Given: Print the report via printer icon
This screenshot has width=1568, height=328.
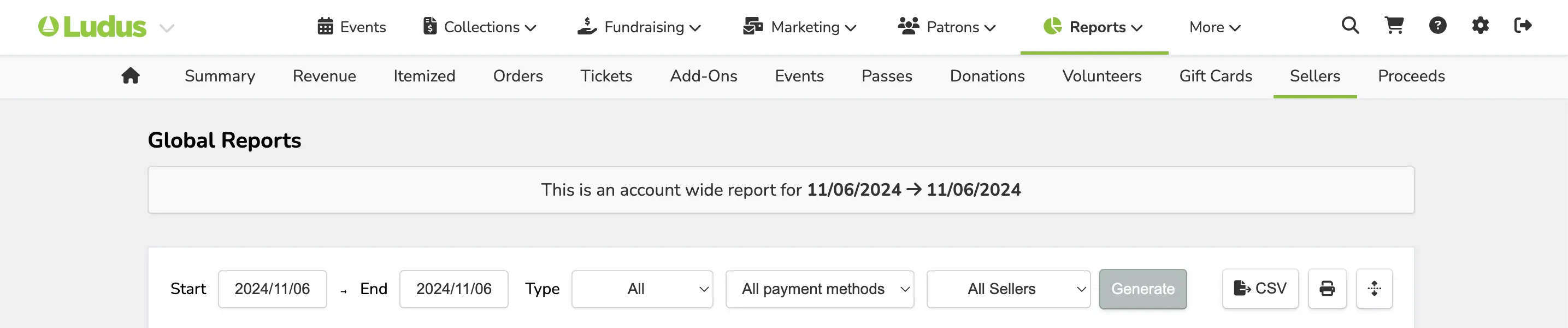Looking at the screenshot, I should click(1327, 289).
